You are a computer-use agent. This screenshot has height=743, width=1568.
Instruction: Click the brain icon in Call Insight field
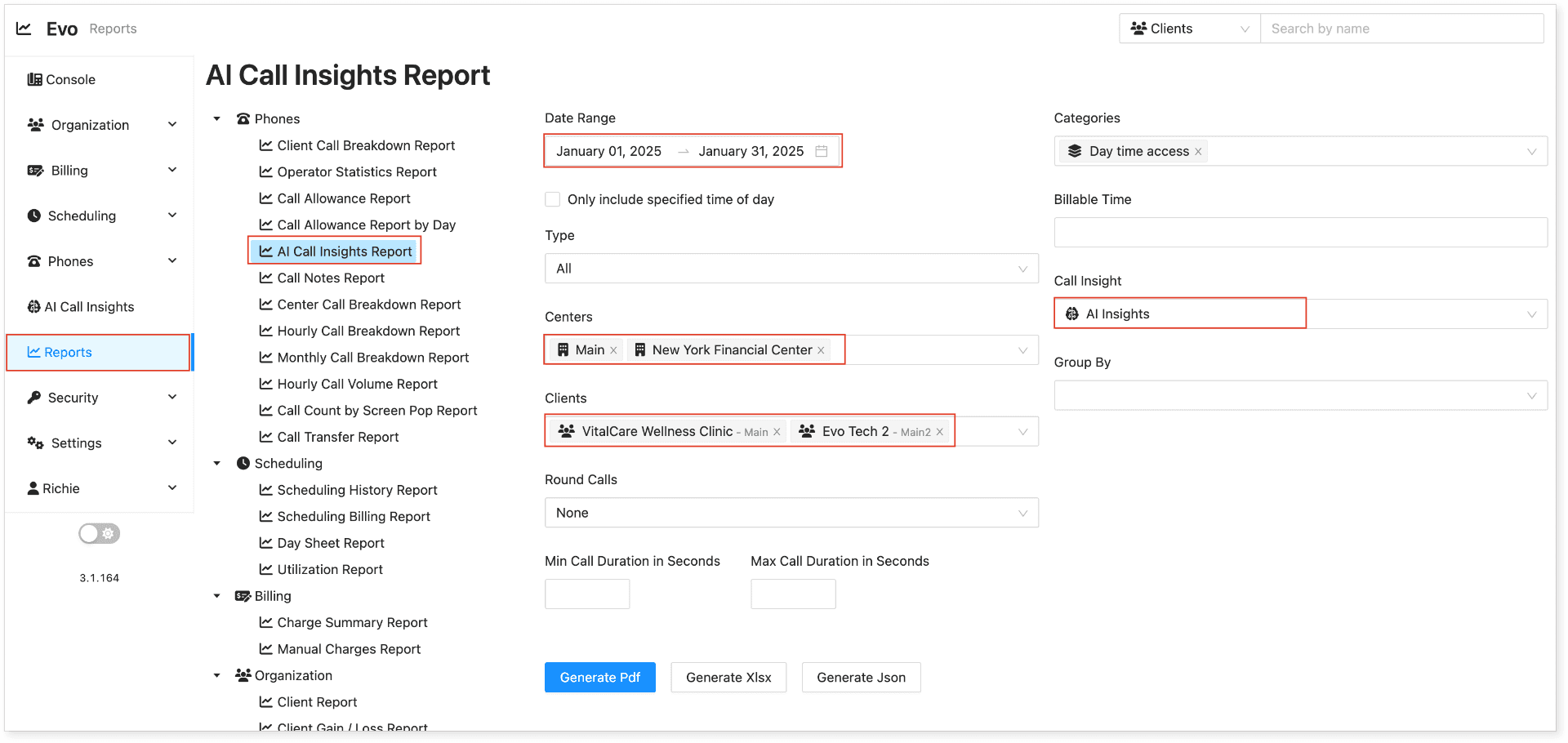1072,314
